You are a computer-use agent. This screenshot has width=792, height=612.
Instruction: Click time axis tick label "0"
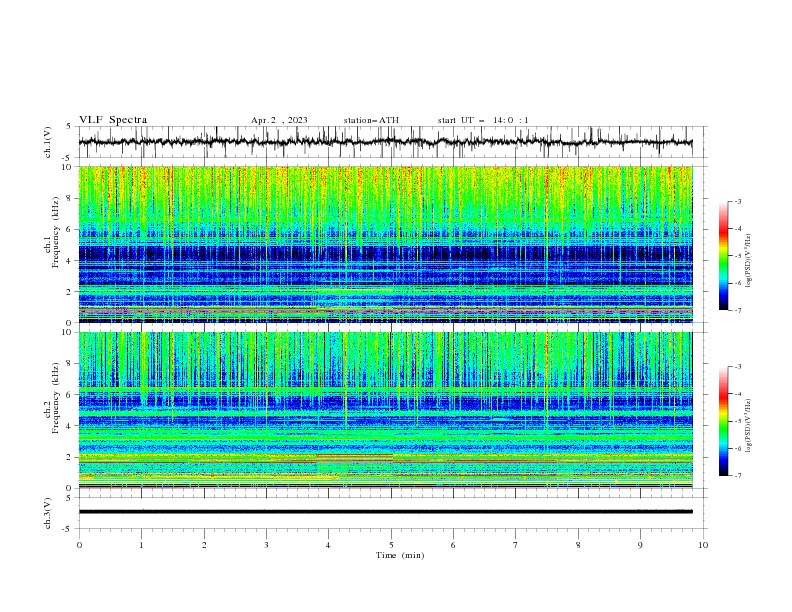[x=79, y=545]
